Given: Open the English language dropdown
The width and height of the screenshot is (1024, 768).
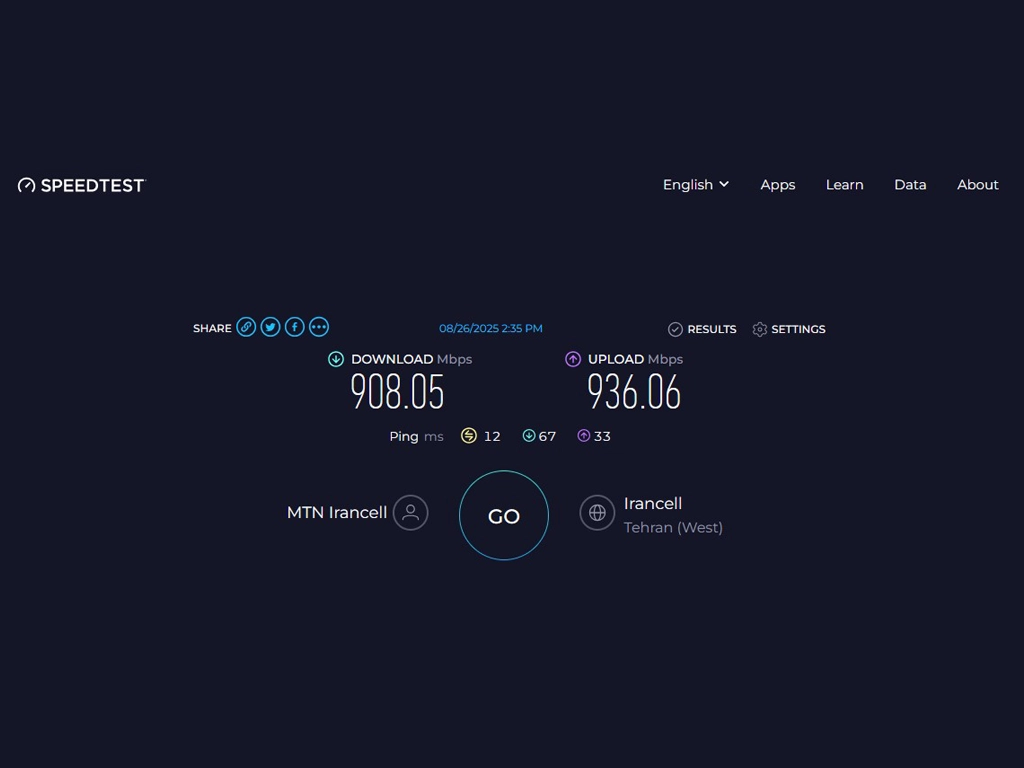Looking at the screenshot, I should coord(696,185).
